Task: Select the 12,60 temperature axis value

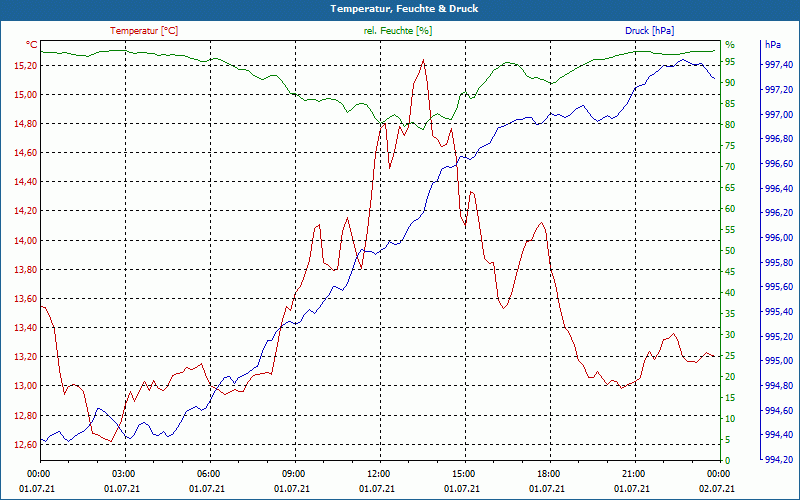Action: tap(26, 444)
